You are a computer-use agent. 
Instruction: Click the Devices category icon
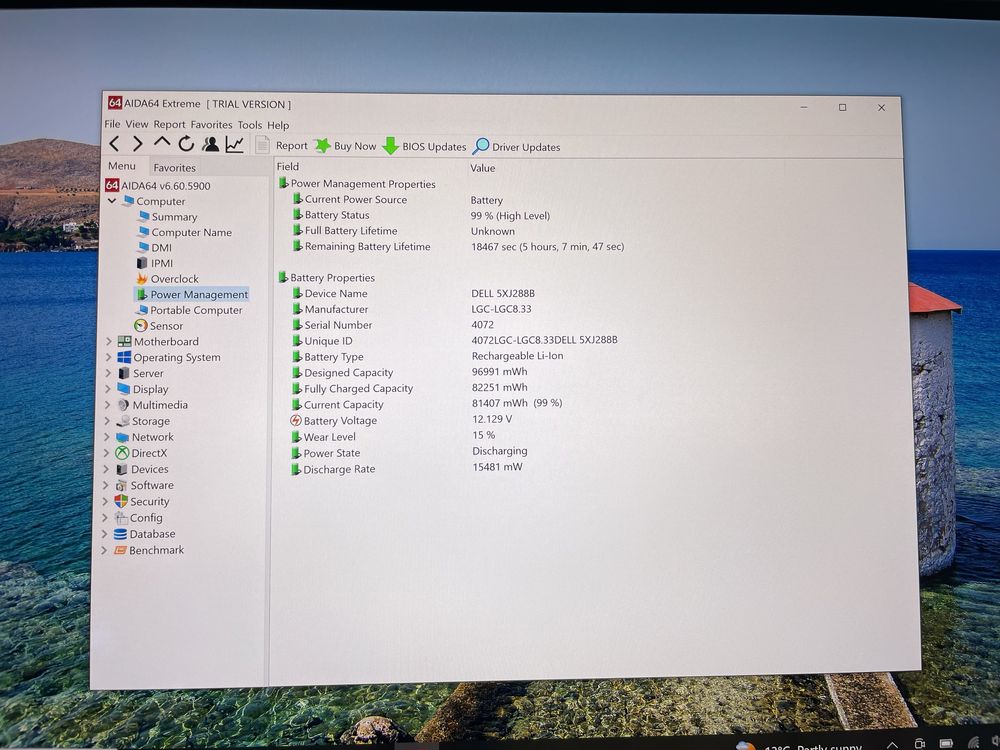tap(121, 469)
